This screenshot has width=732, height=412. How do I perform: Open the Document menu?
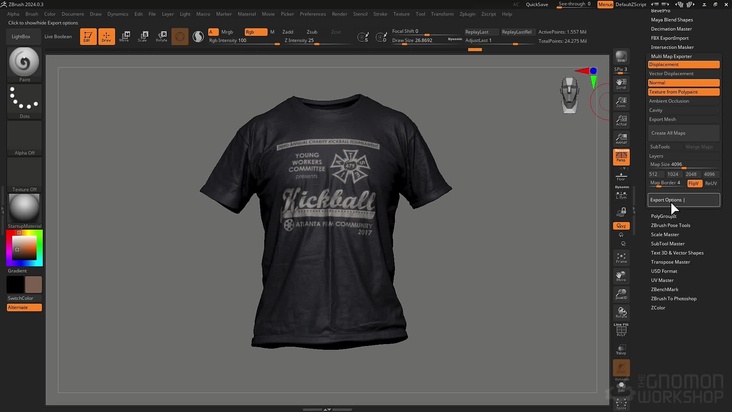click(x=73, y=14)
